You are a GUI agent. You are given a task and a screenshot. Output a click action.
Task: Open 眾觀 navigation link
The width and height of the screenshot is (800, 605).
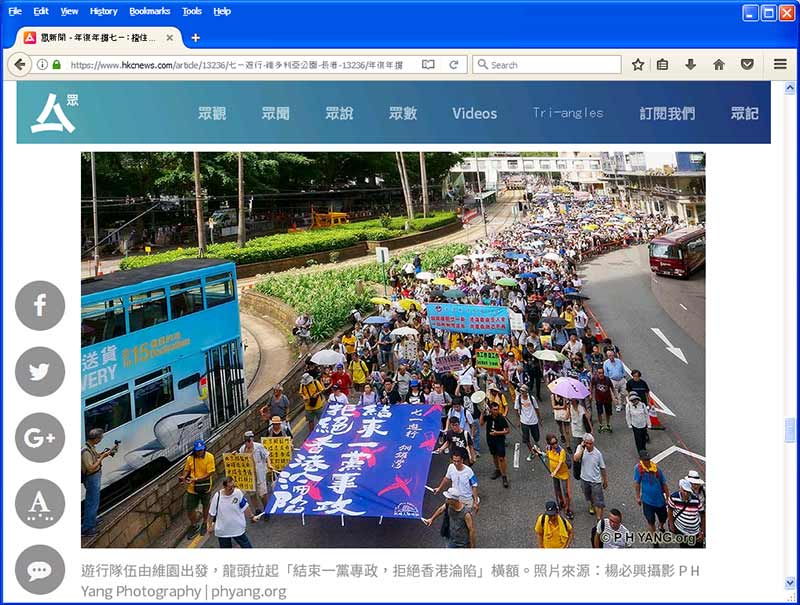(x=212, y=113)
